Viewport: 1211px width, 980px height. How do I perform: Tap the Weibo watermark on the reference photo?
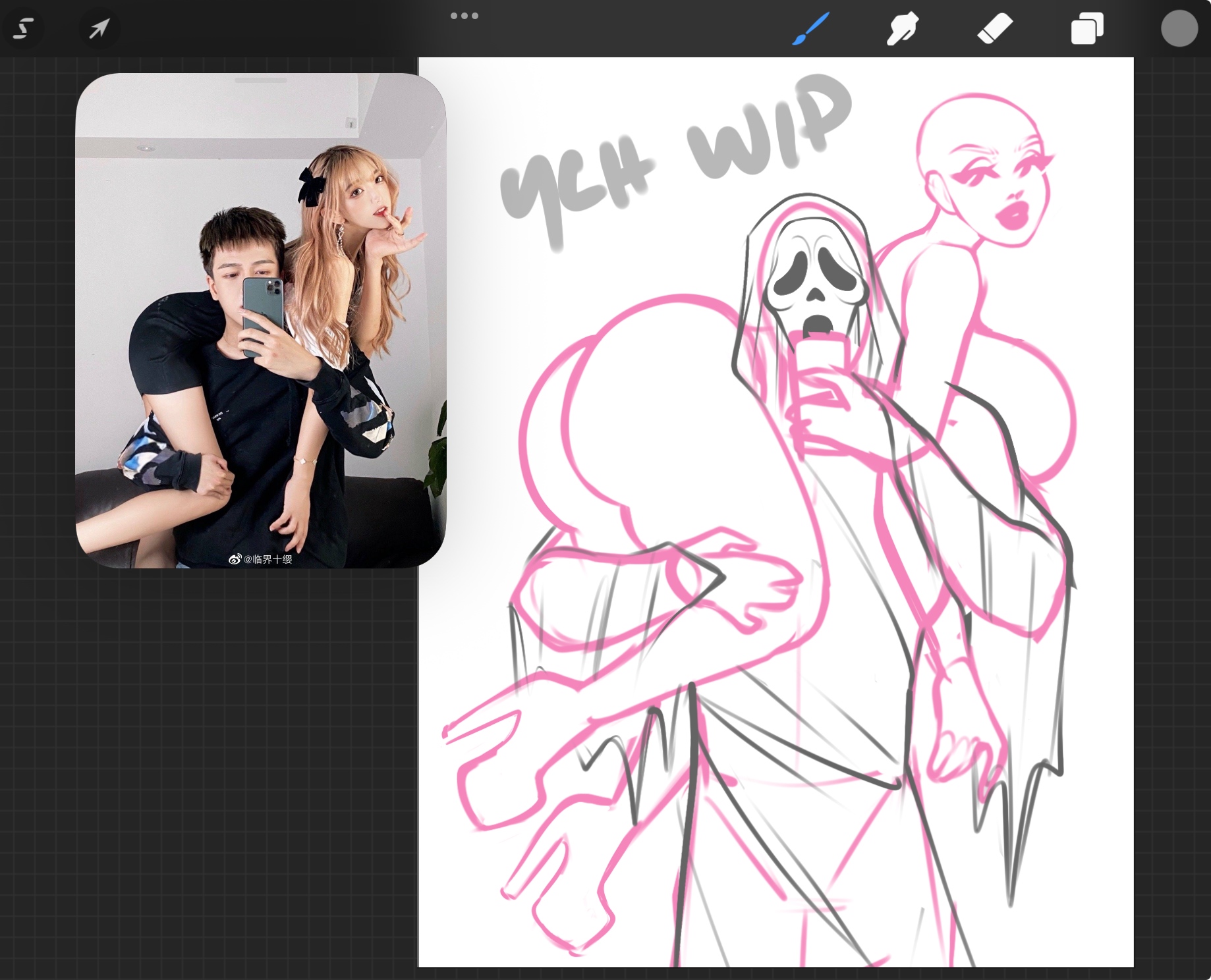[260, 559]
